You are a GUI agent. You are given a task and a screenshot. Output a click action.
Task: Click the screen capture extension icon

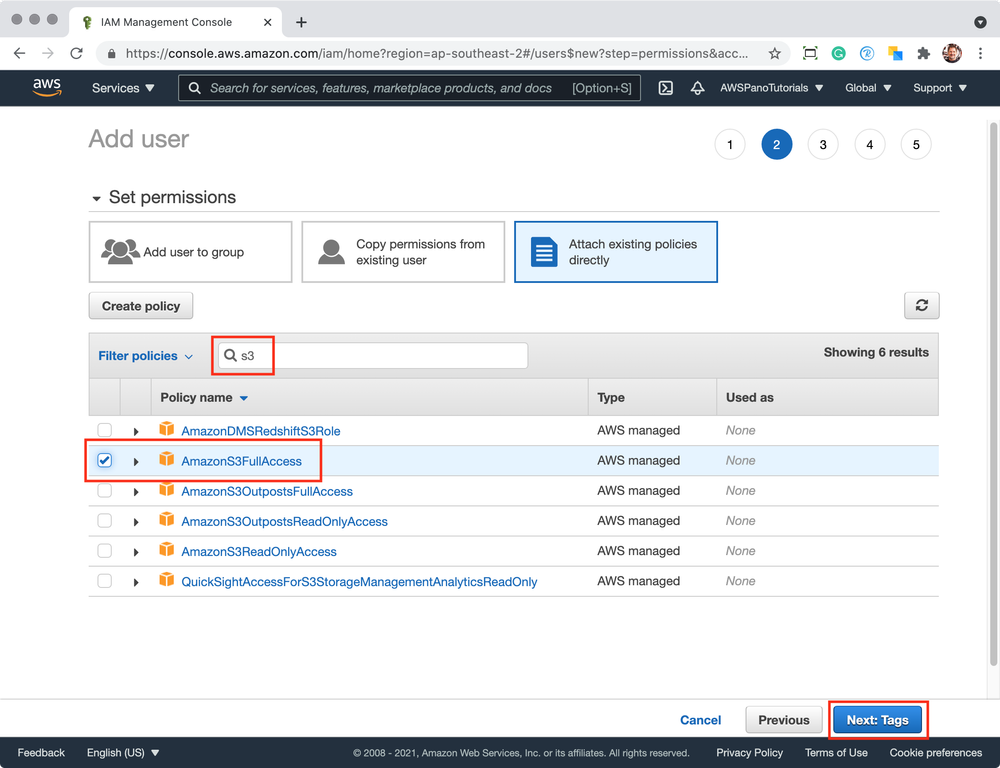[810, 54]
